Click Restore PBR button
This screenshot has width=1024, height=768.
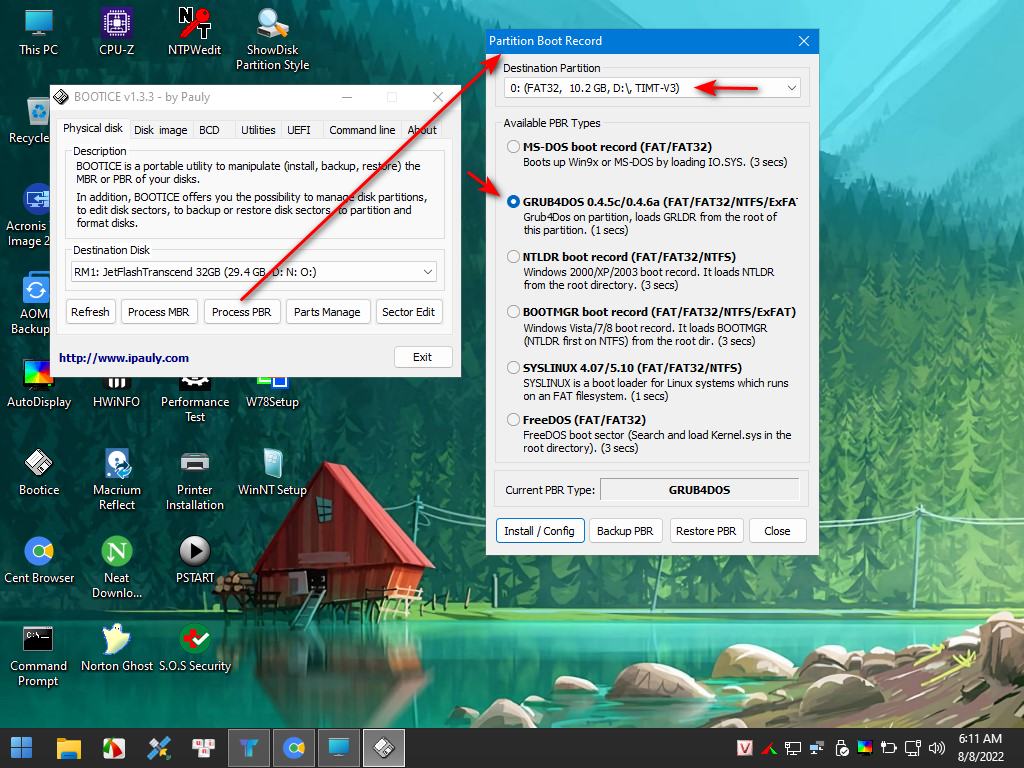(706, 531)
